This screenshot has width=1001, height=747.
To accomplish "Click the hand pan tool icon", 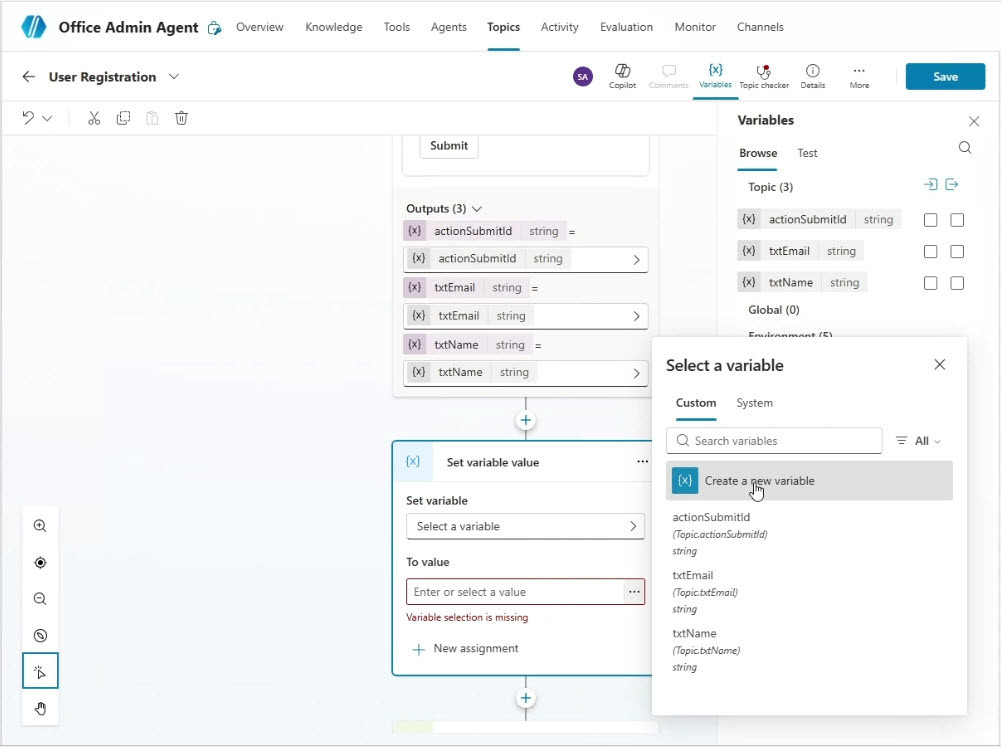I will coord(40,708).
